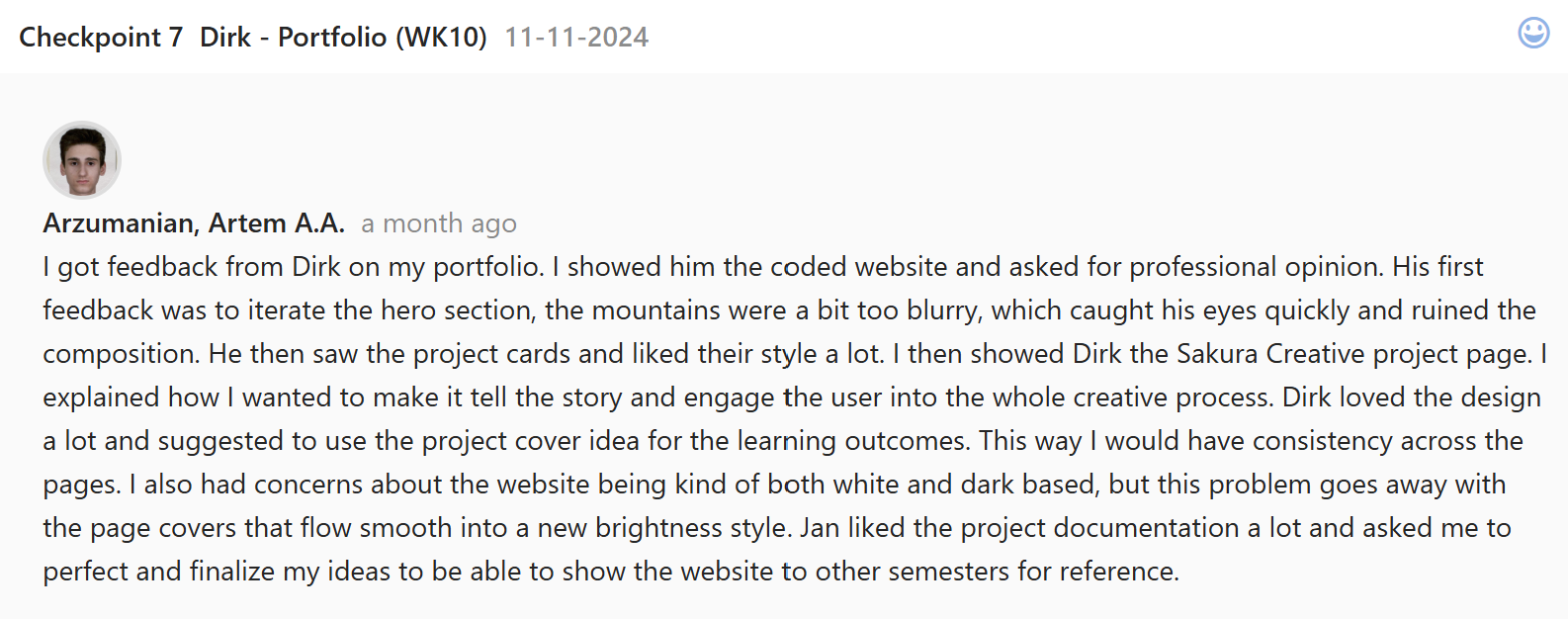Viewport: 1568px width, 619px height.
Task: Click the "a month ago" timestamp
Action: click(x=439, y=224)
